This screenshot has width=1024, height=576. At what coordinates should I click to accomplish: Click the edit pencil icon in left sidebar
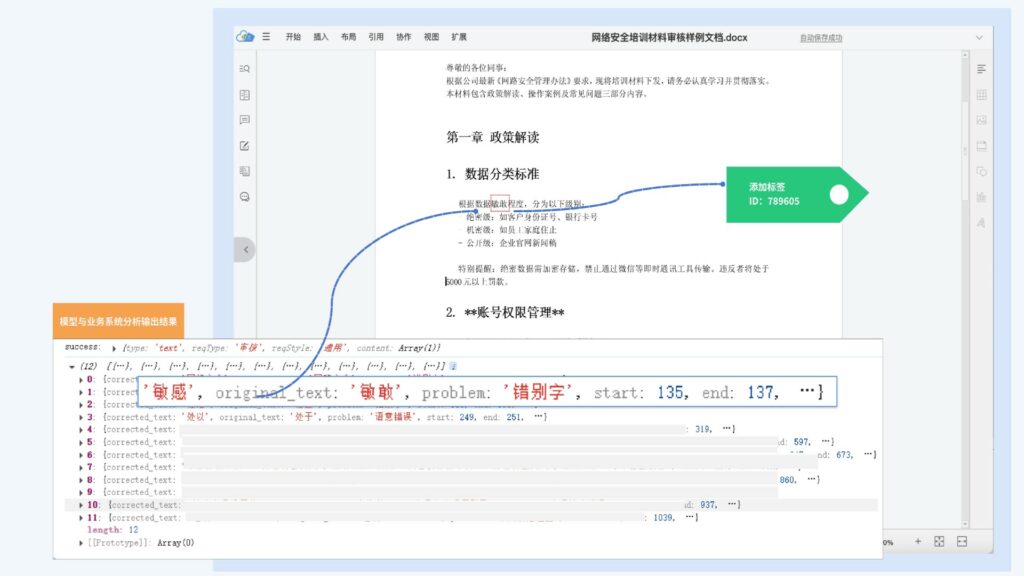(244, 146)
